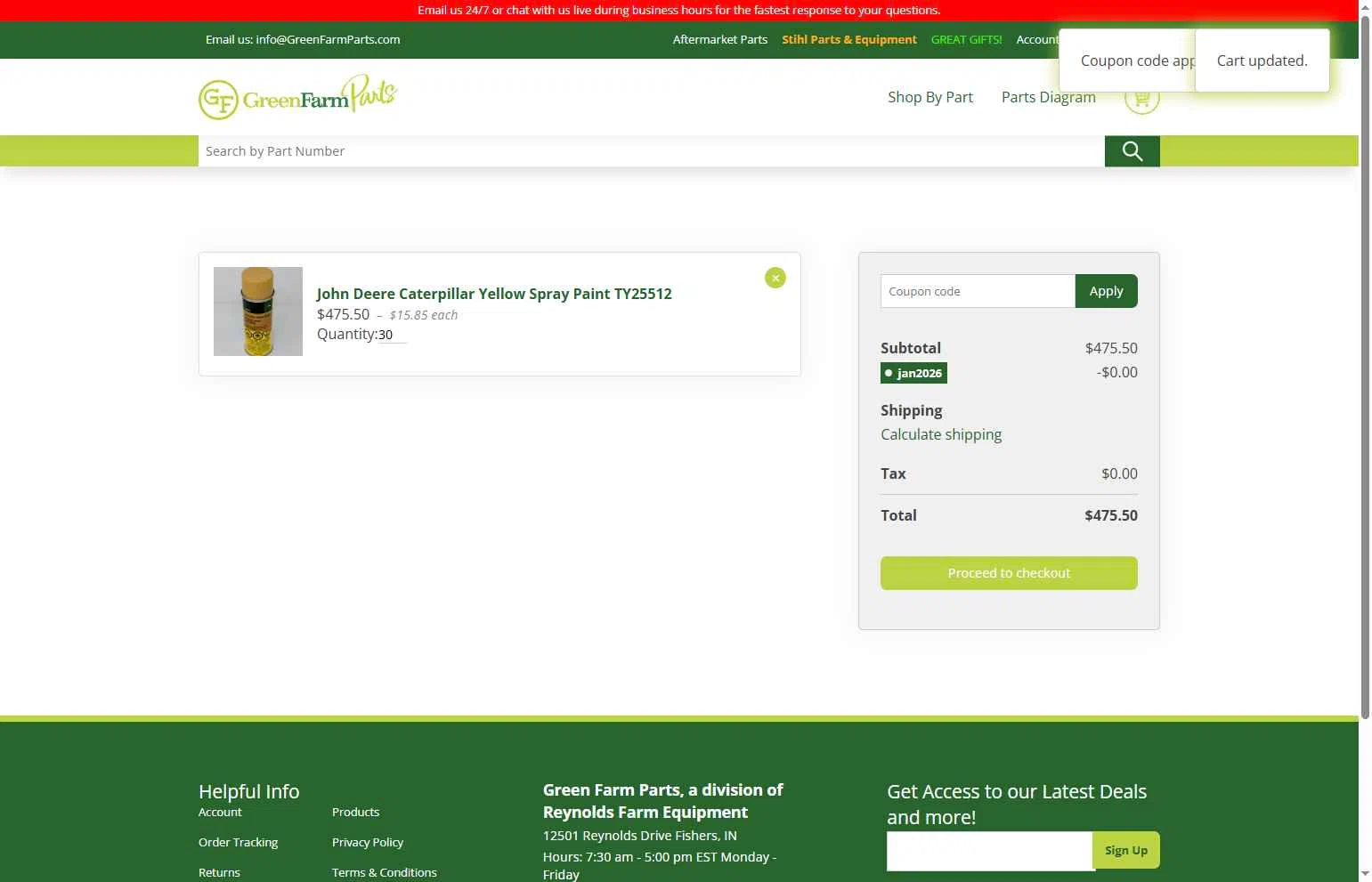Click the shopping cart icon
Image resolution: width=1372 pixels, height=882 pixels.
pyautogui.click(x=1141, y=98)
